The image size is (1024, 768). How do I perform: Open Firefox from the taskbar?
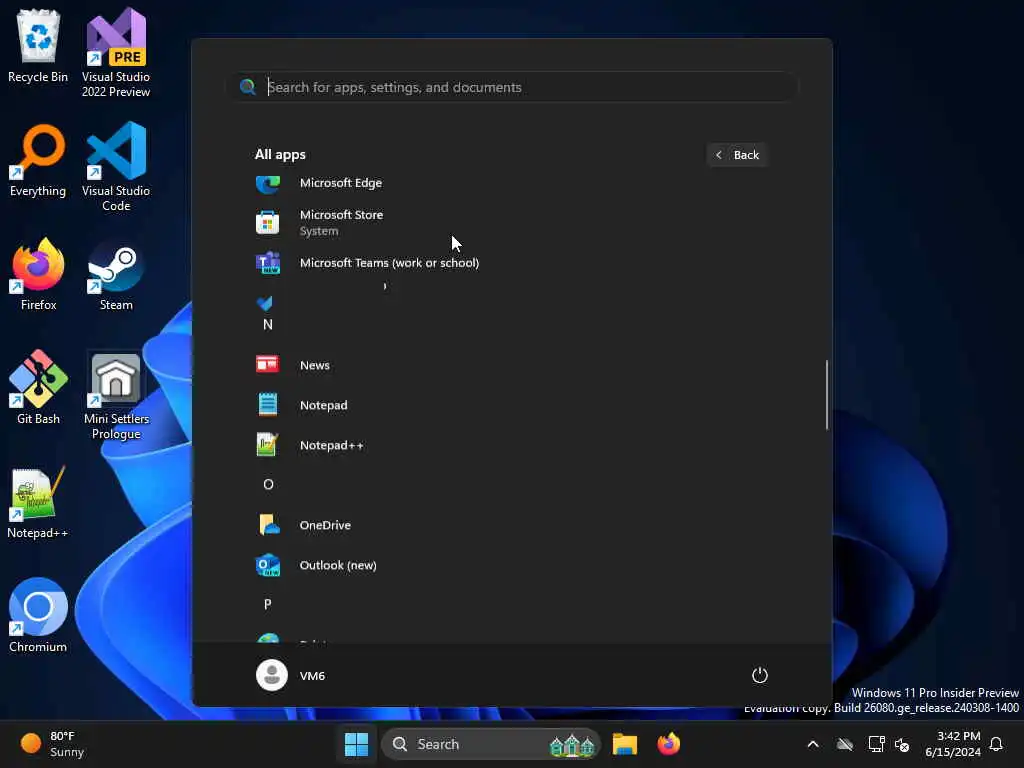pos(669,744)
